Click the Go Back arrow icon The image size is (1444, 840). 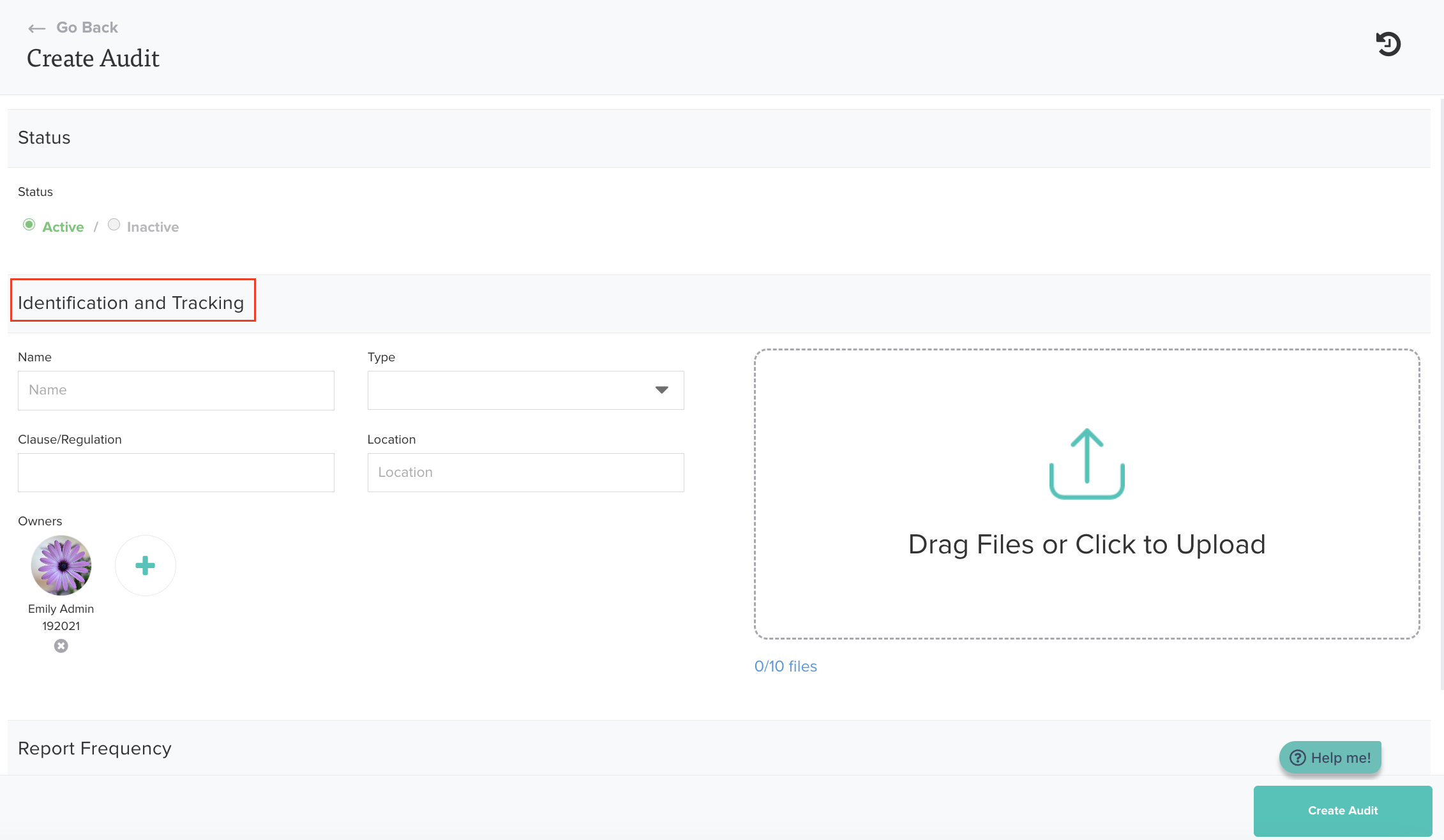tap(37, 28)
